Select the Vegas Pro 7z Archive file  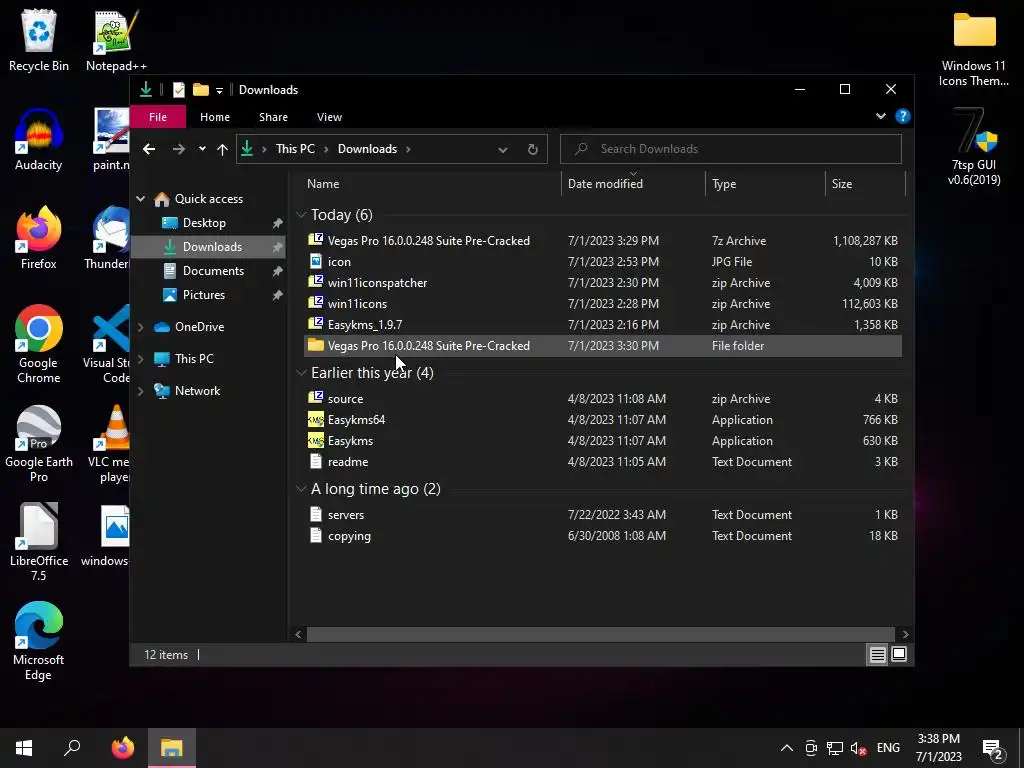click(603, 240)
